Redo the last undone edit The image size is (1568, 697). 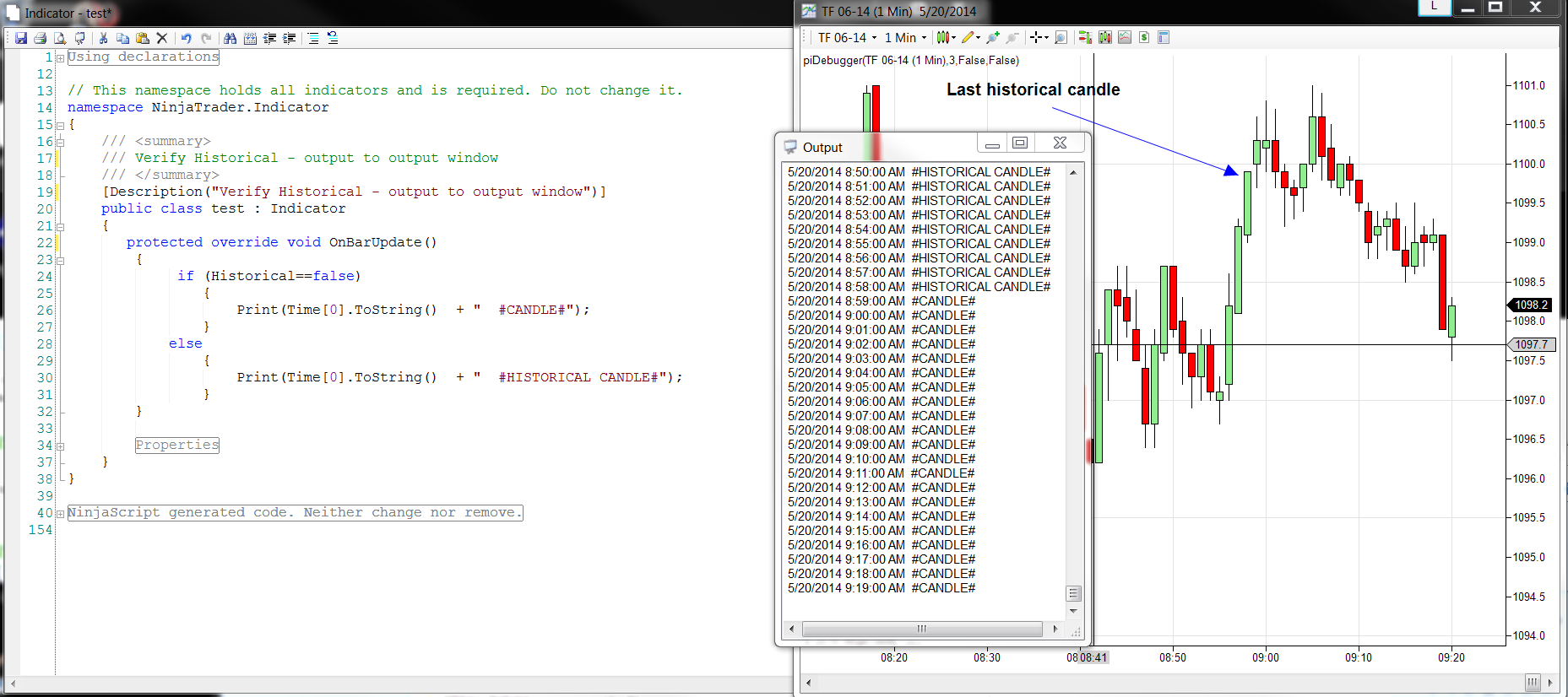206,38
